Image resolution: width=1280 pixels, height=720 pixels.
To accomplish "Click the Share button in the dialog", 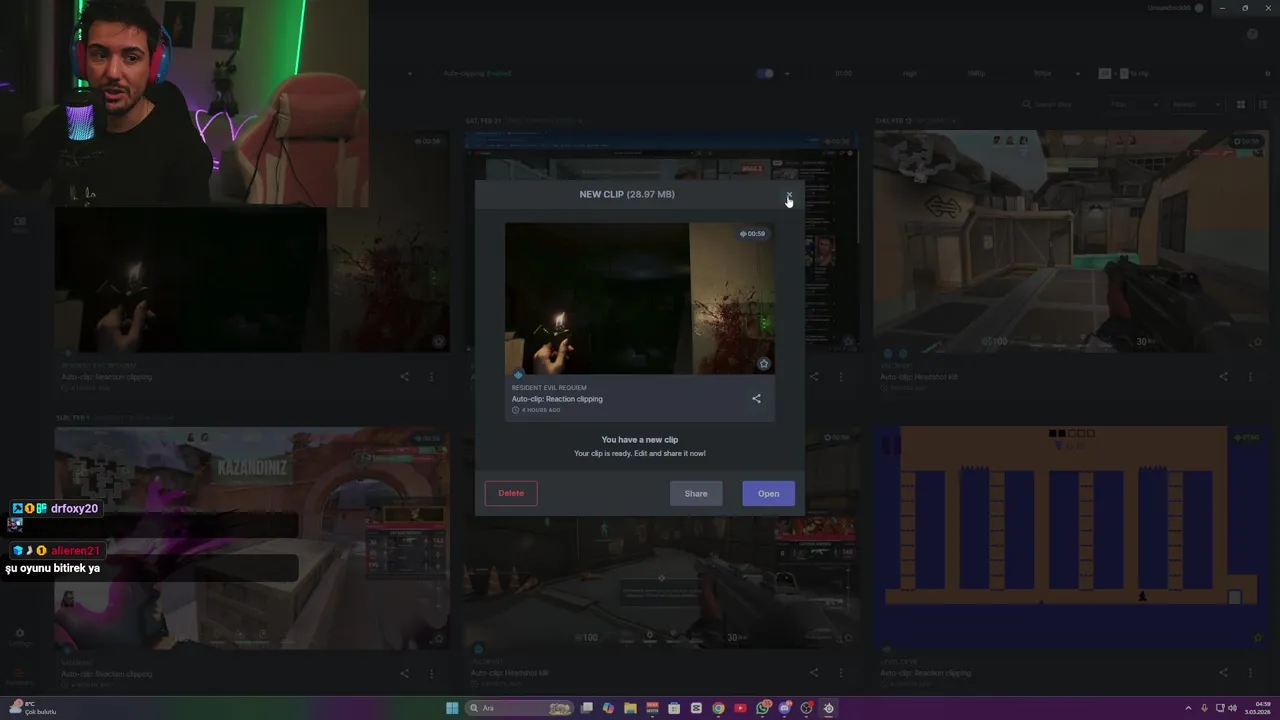I will (696, 493).
